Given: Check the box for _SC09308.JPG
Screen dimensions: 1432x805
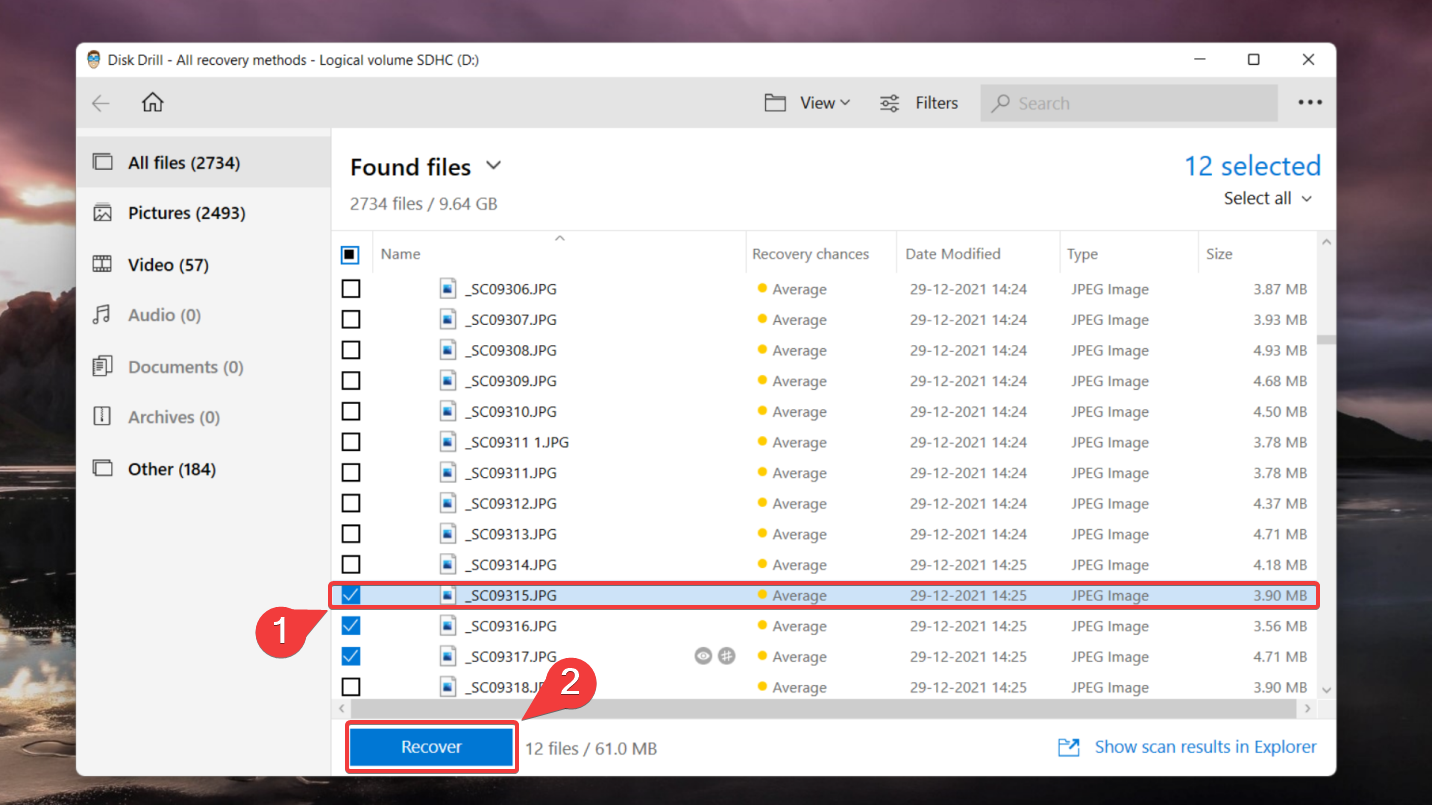Looking at the screenshot, I should 351,350.
